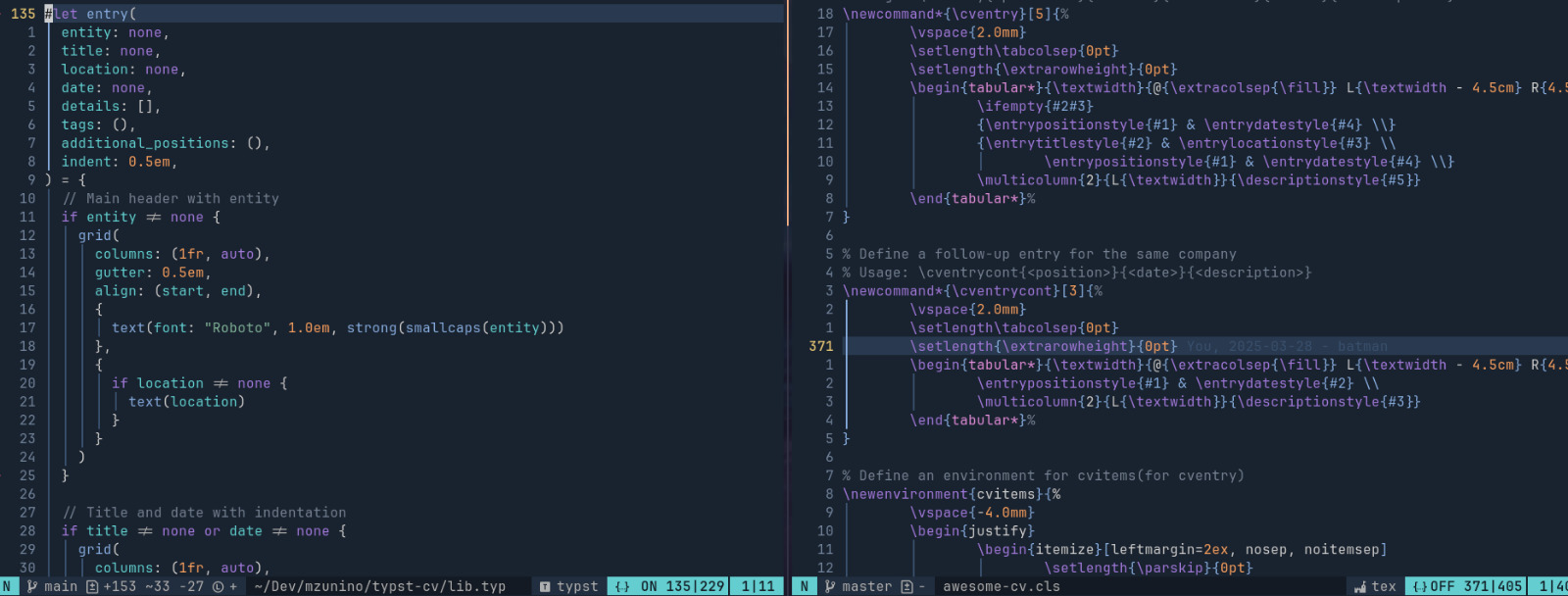Click the \multicolumn line with \descriptionstyle{#3}
1568x596 pixels.
1199,402
